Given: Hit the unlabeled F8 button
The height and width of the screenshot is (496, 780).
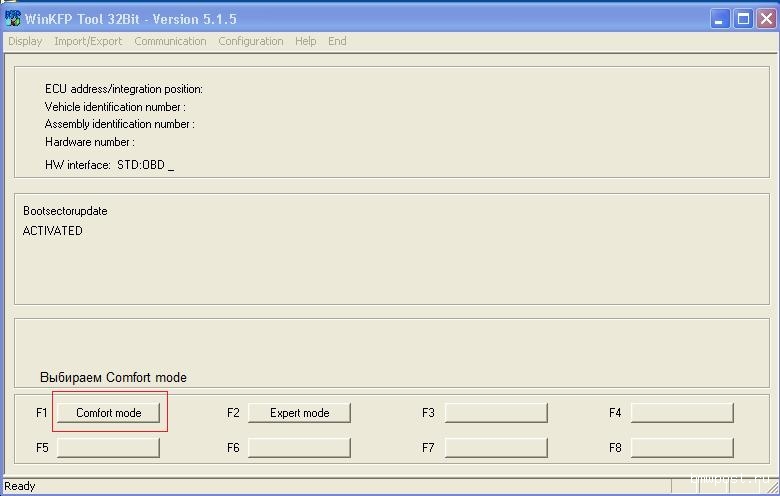Looking at the screenshot, I should pyautogui.click(x=682, y=448).
